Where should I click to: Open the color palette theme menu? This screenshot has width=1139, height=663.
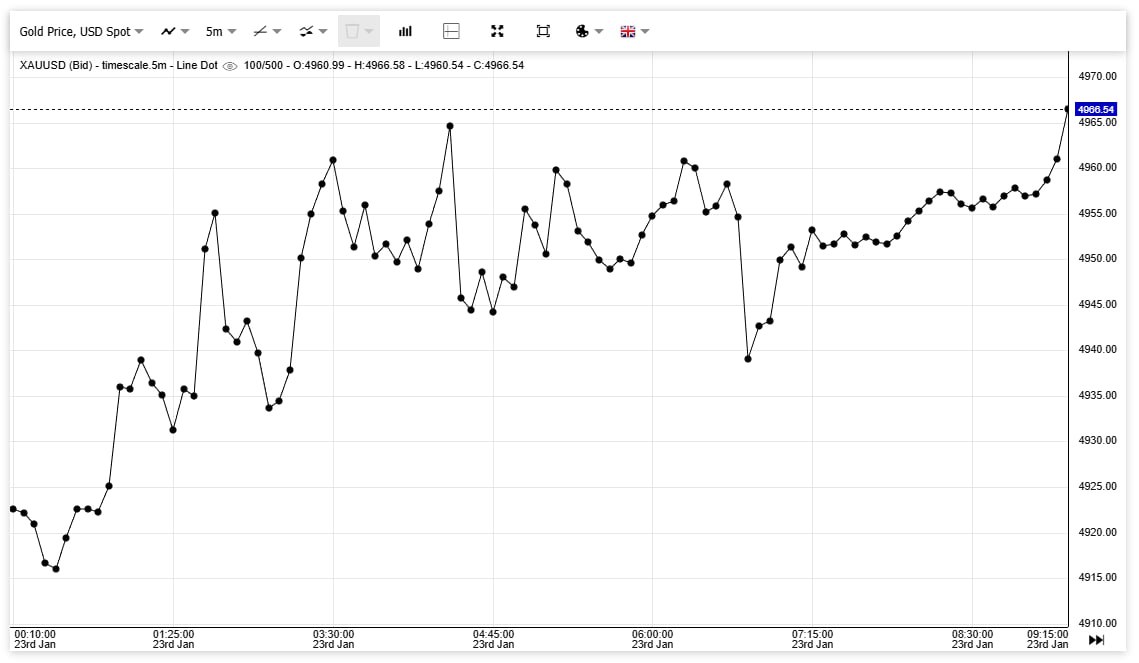click(x=589, y=31)
